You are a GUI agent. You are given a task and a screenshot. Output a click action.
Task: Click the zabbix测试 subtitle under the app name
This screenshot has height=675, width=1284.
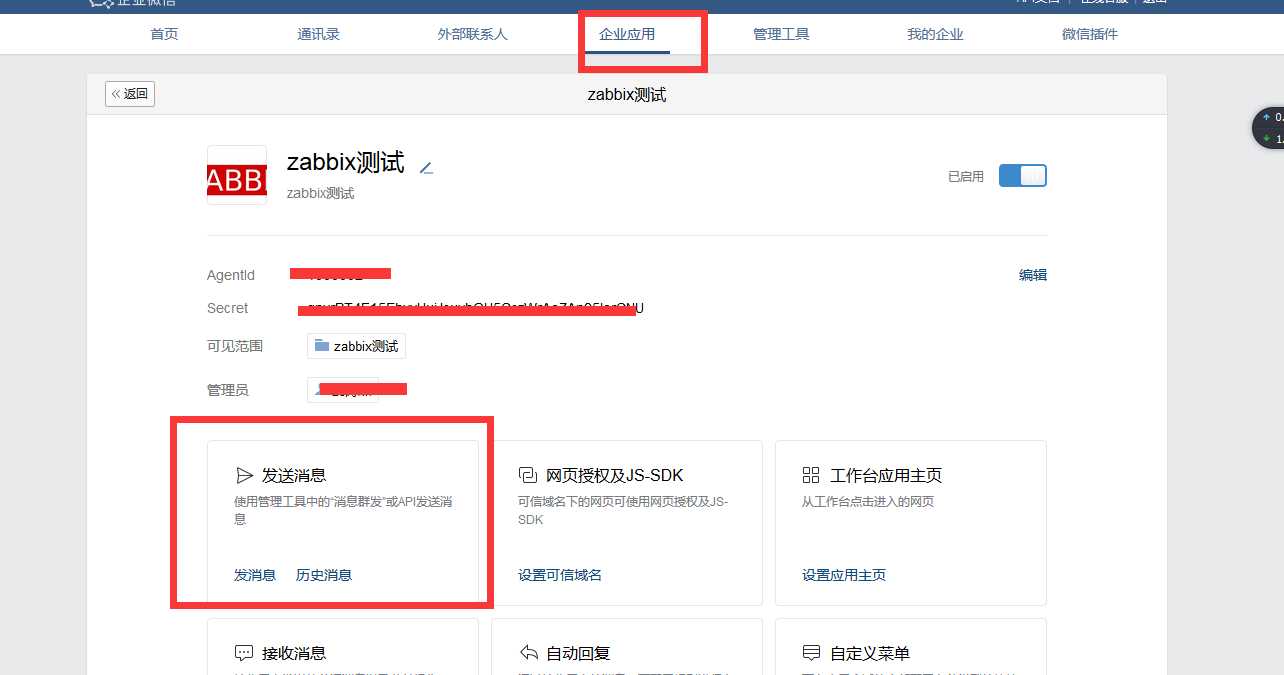point(320,193)
